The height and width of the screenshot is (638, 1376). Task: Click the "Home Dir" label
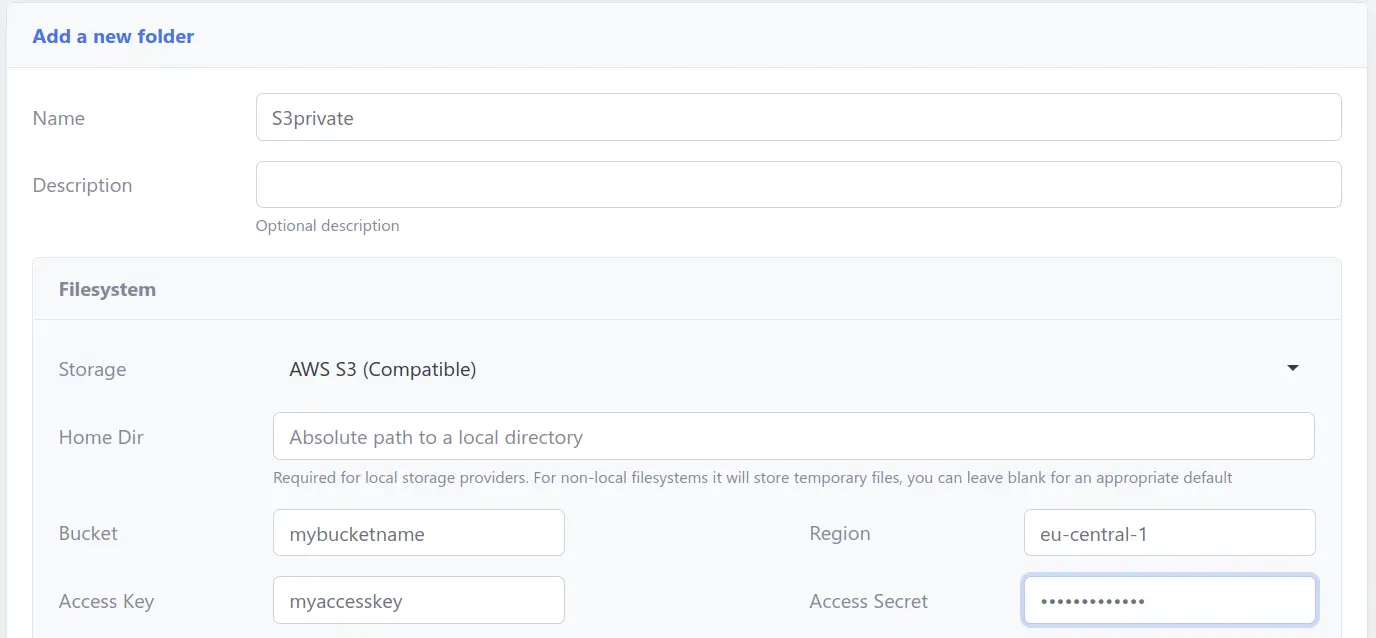(x=101, y=437)
